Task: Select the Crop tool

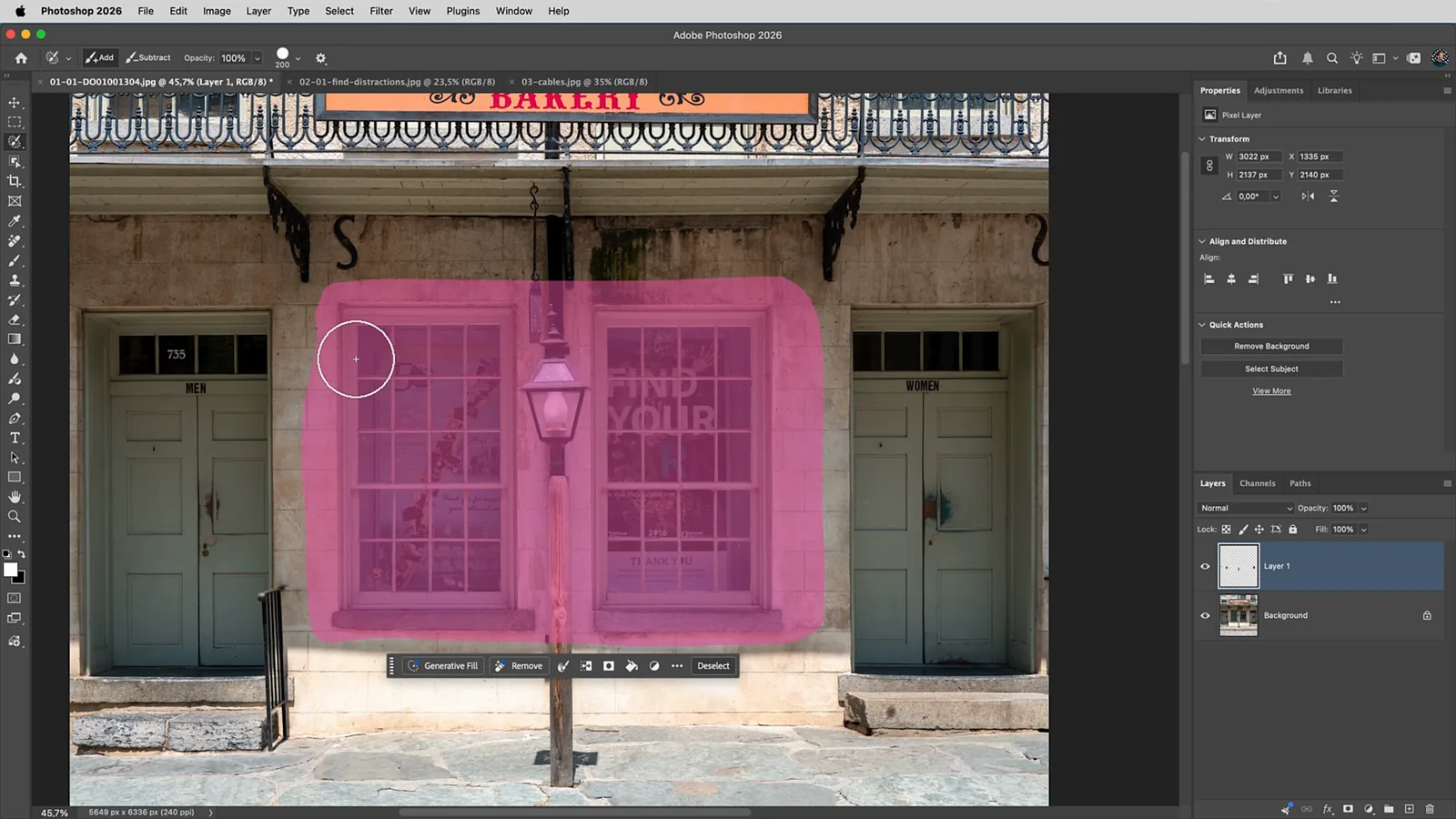Action: point(15,181)
